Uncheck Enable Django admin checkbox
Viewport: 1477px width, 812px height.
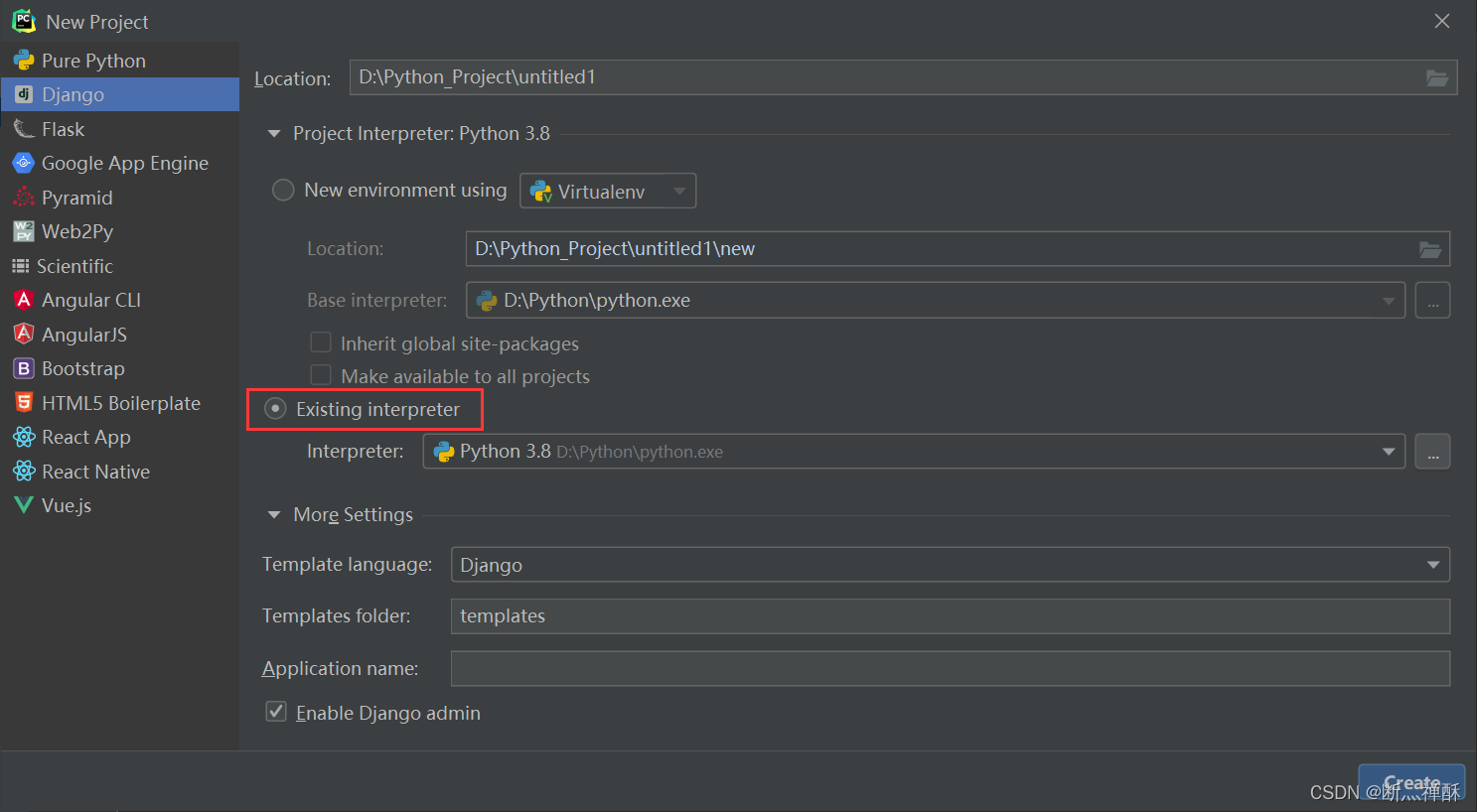[276, 712]
